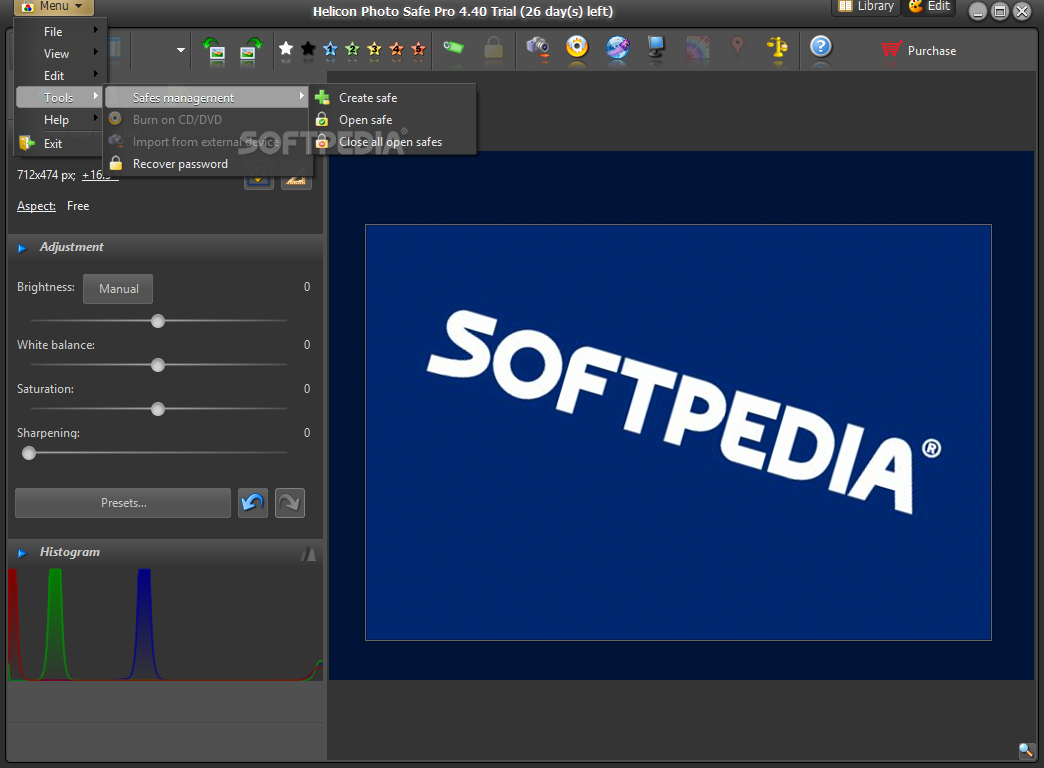The image size is (1044, 768).
Task: Select the Tools menu entry
Action: point(59,97)
